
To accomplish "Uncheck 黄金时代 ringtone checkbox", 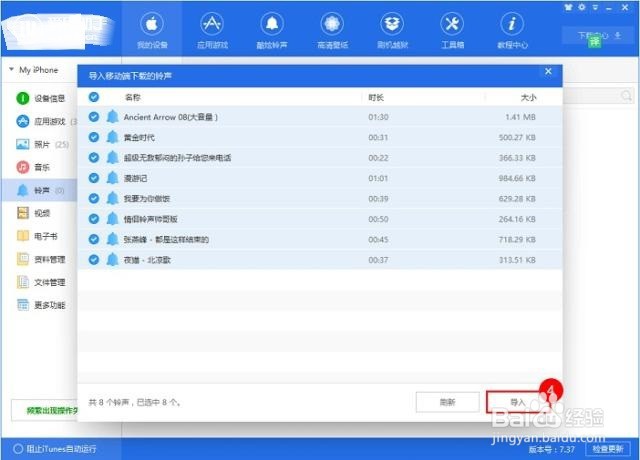I will 94,137.
